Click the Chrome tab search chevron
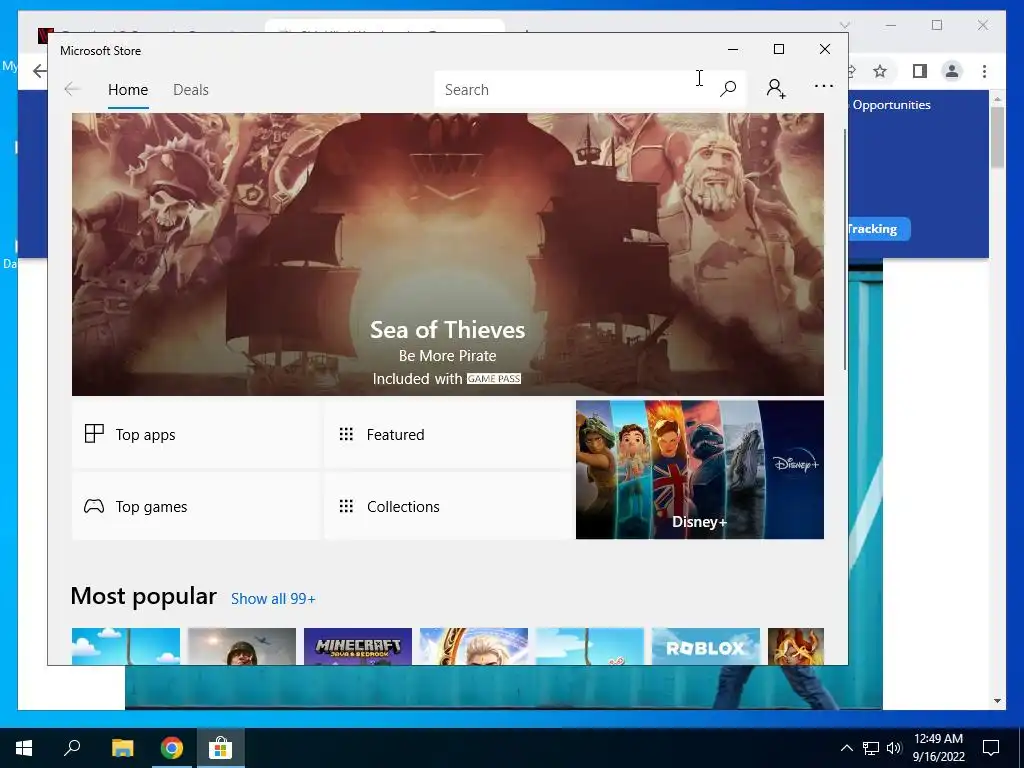This screenshot has height=768, width=1024. [x=844, y=25]
